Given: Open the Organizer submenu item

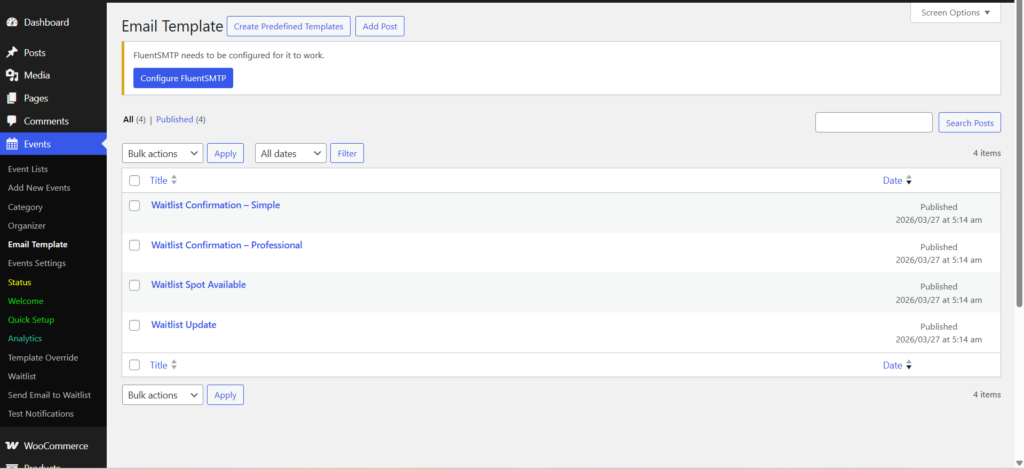Looking at the screenshot, I should pos(27,225).
